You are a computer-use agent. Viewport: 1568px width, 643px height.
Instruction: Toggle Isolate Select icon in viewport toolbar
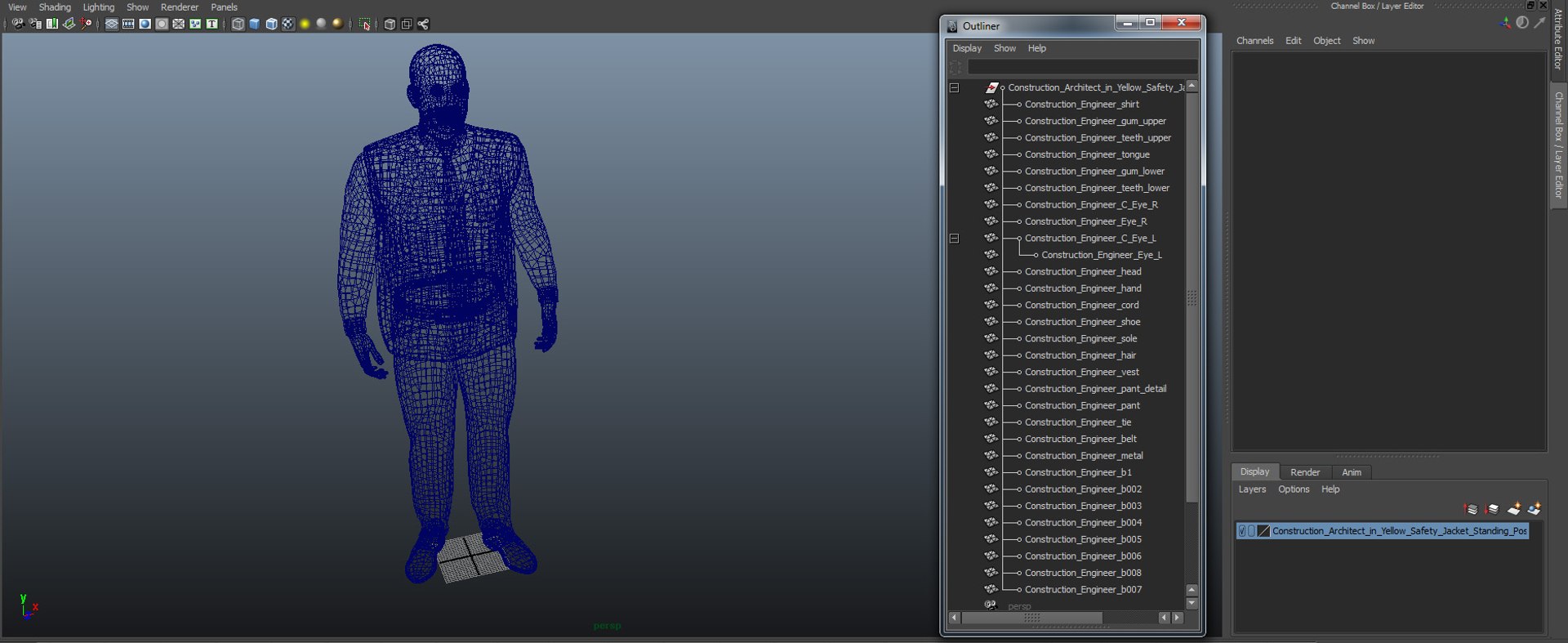click(364, 24)
